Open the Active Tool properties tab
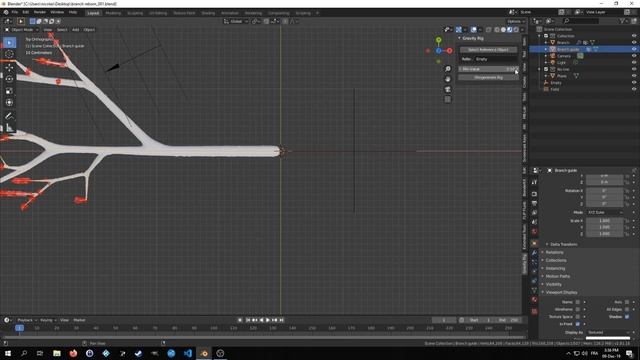Screen dimensions: 640x360 pyautogui.click(x=534, y=182)
